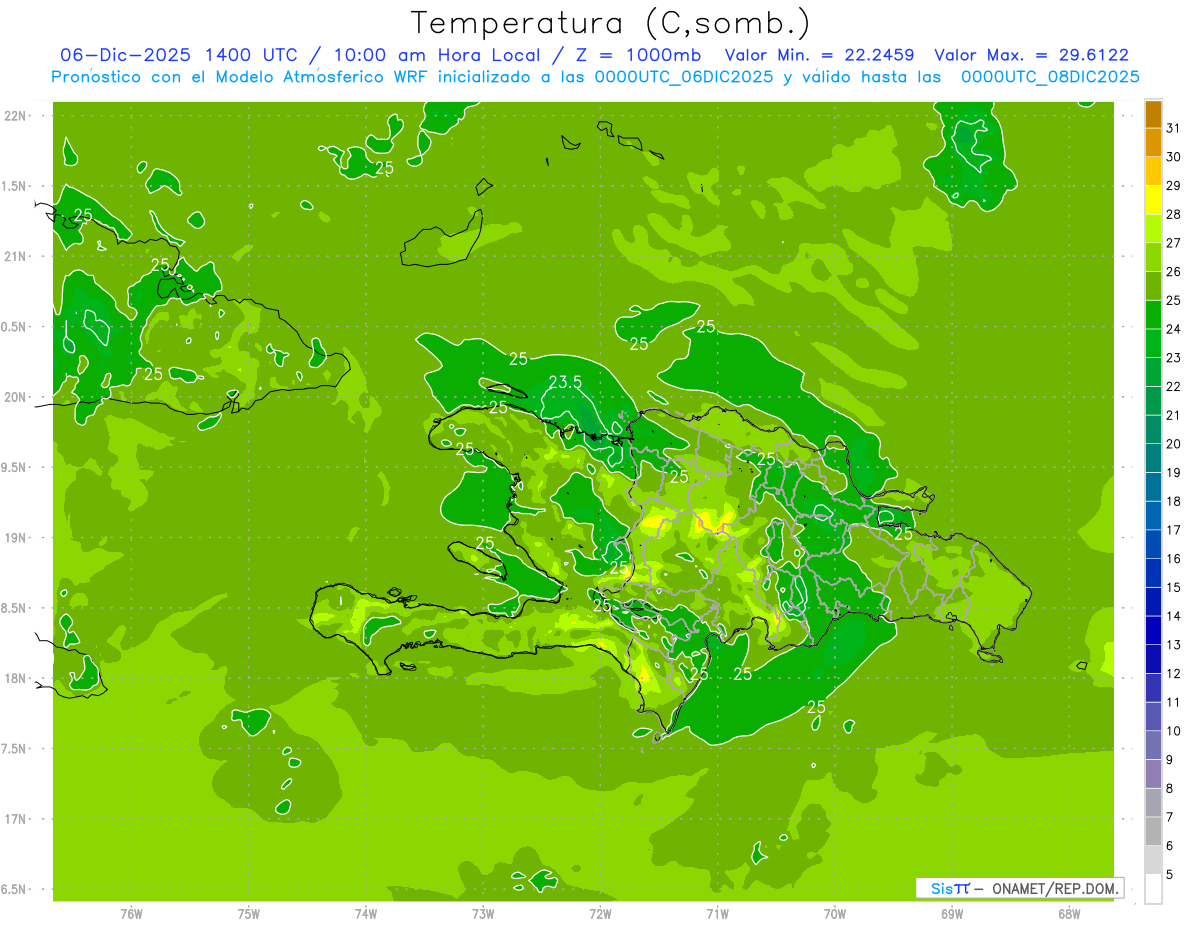Click the "21N" latitude axis label

[14, 257]
